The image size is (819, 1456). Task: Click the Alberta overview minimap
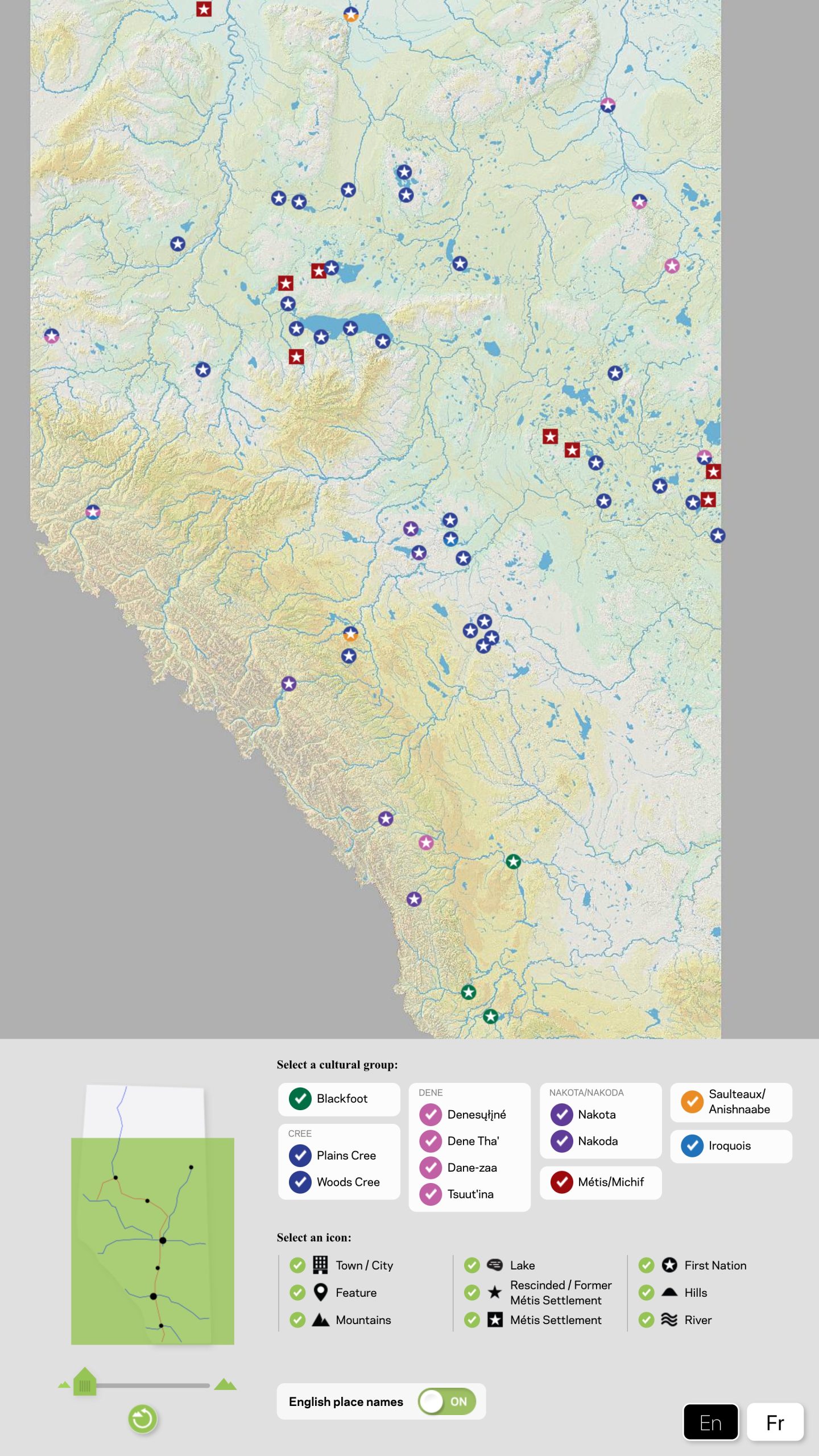pyautogui.click(x=152, y=1217)
